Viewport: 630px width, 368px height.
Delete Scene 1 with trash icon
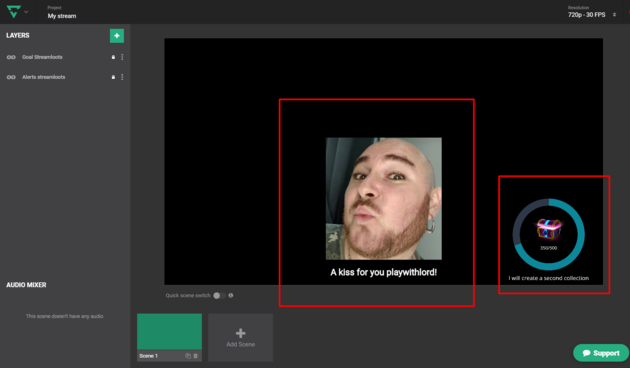coord(196,356)
